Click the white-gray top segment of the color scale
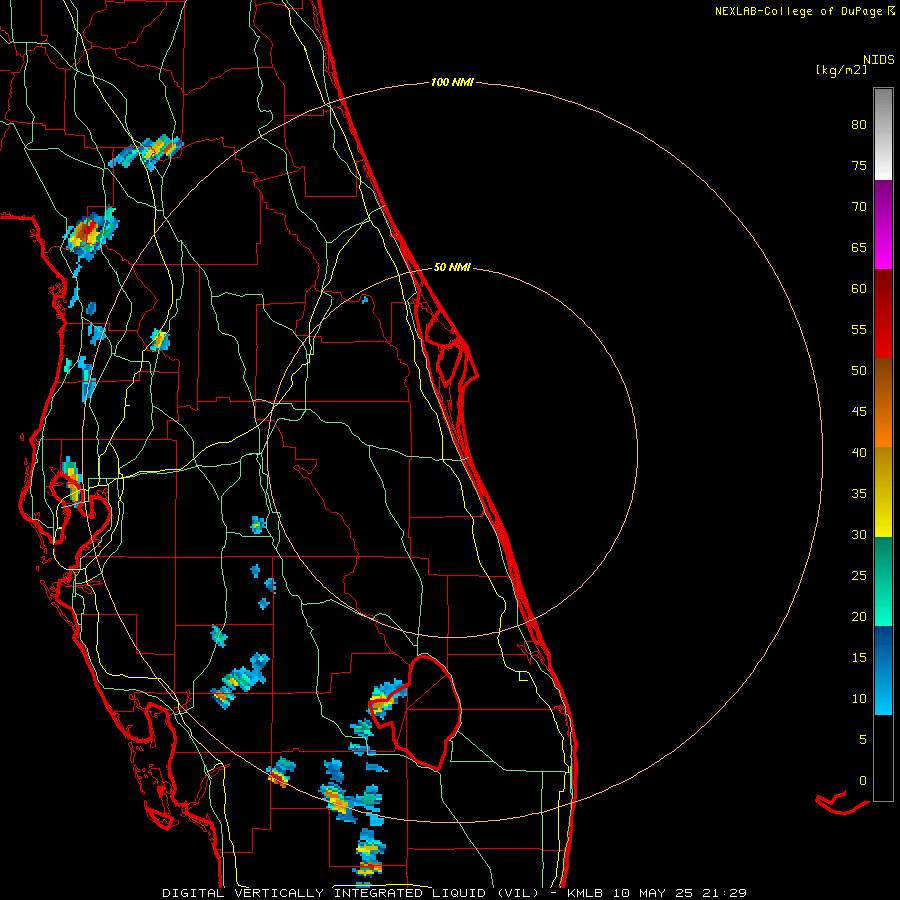 (883, 134)
